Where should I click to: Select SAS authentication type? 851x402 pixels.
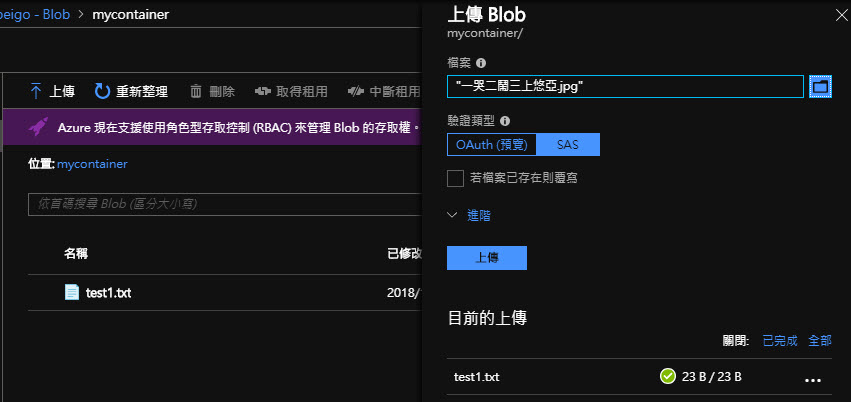click(567, 144)
